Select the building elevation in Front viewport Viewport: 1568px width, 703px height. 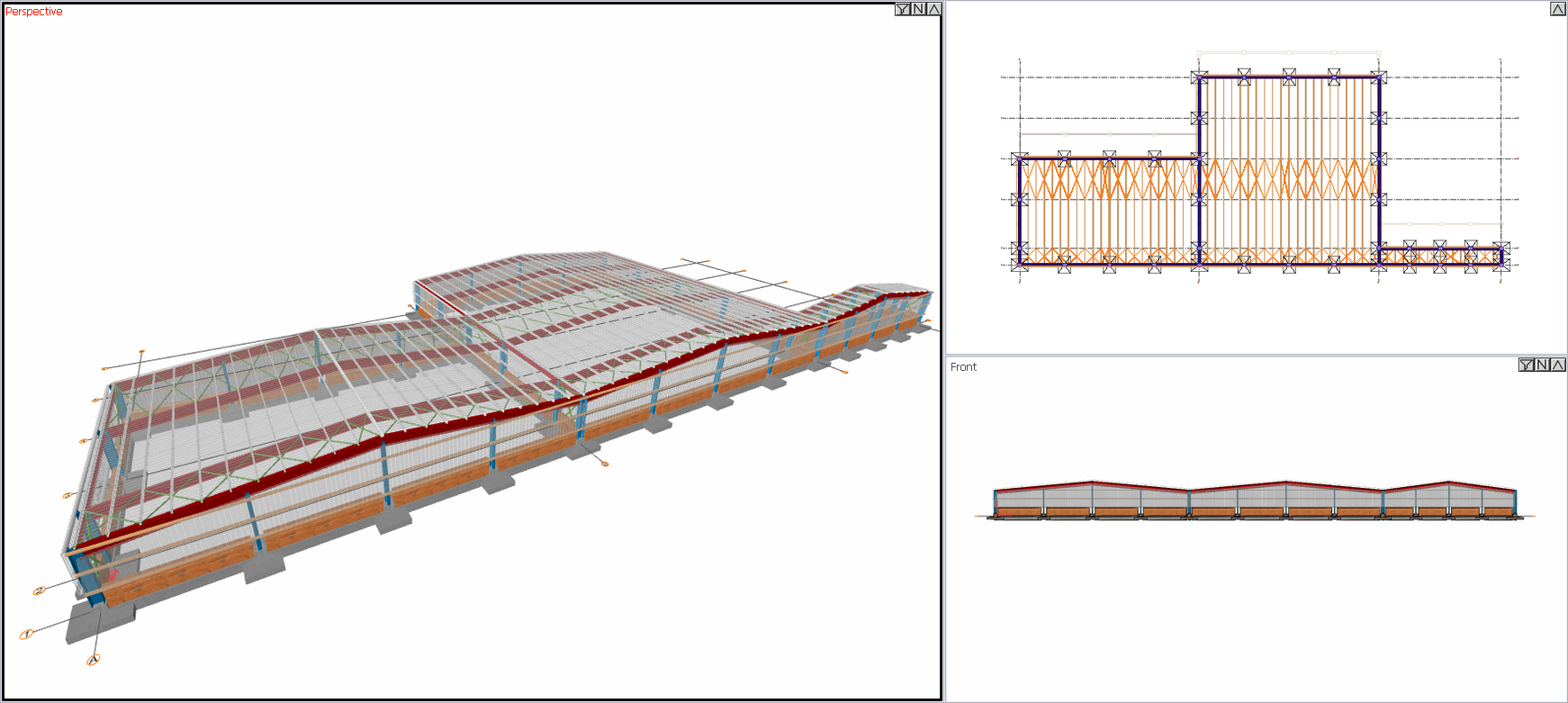tap(1256, 500)
